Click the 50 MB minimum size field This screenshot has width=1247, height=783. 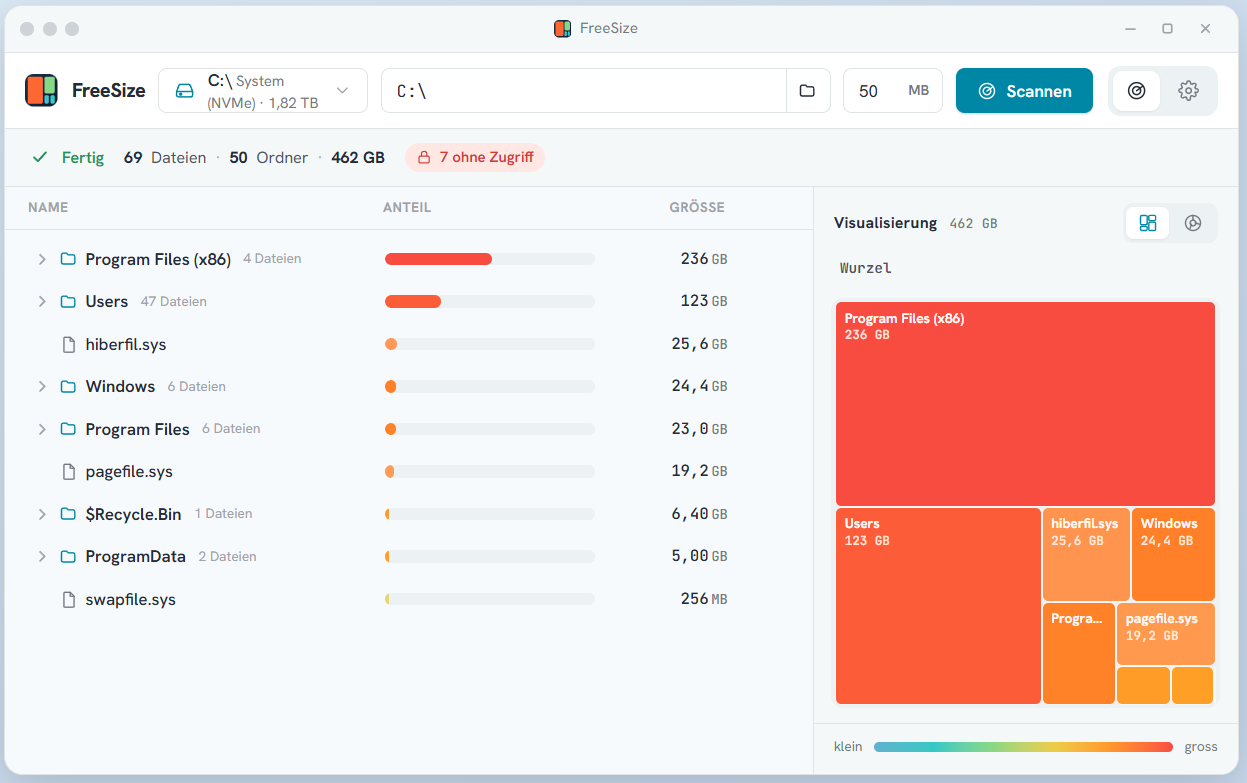tap(893, 91)
